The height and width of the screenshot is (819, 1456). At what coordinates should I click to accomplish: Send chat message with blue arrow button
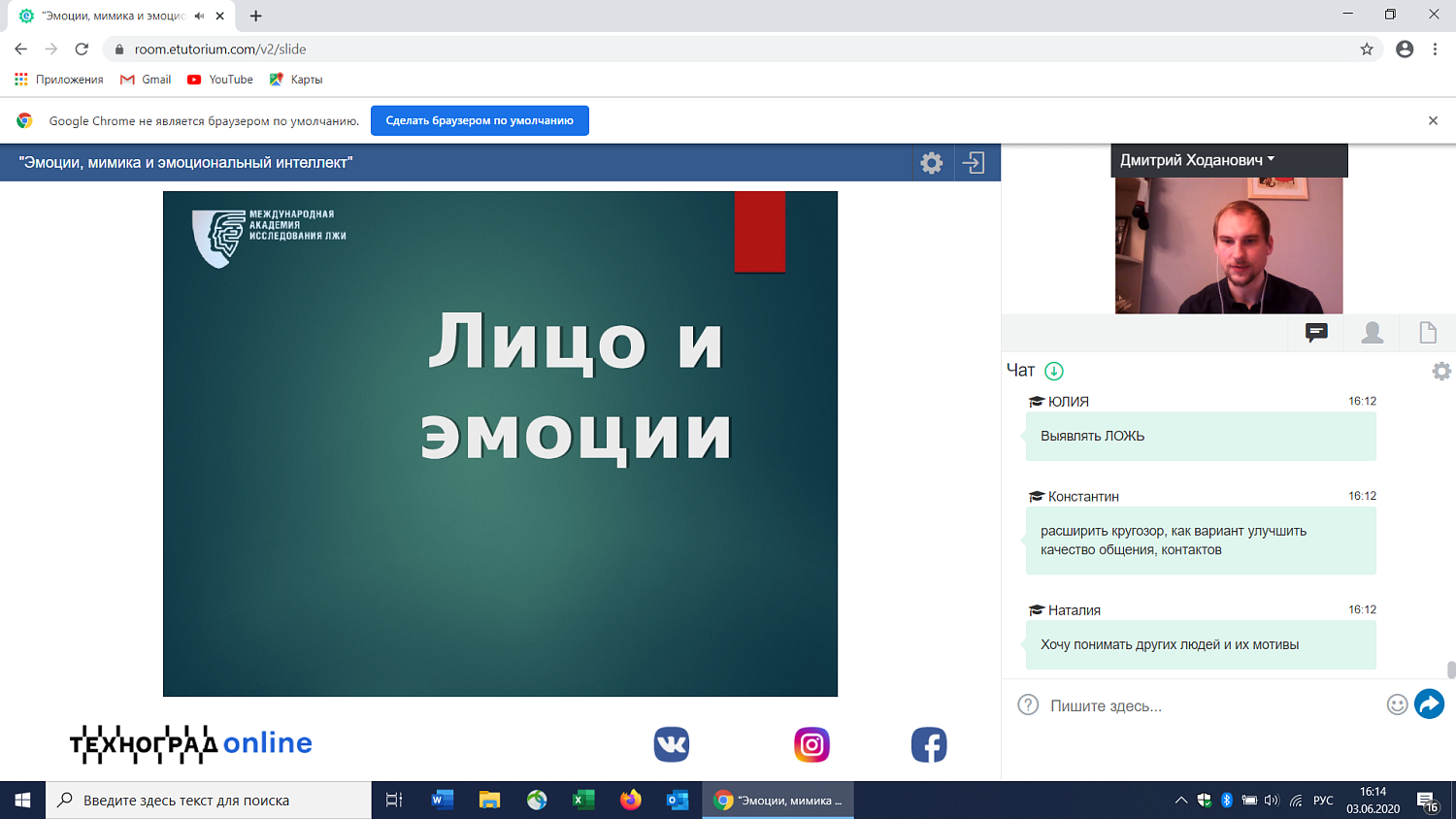[x=1429, y=704]
